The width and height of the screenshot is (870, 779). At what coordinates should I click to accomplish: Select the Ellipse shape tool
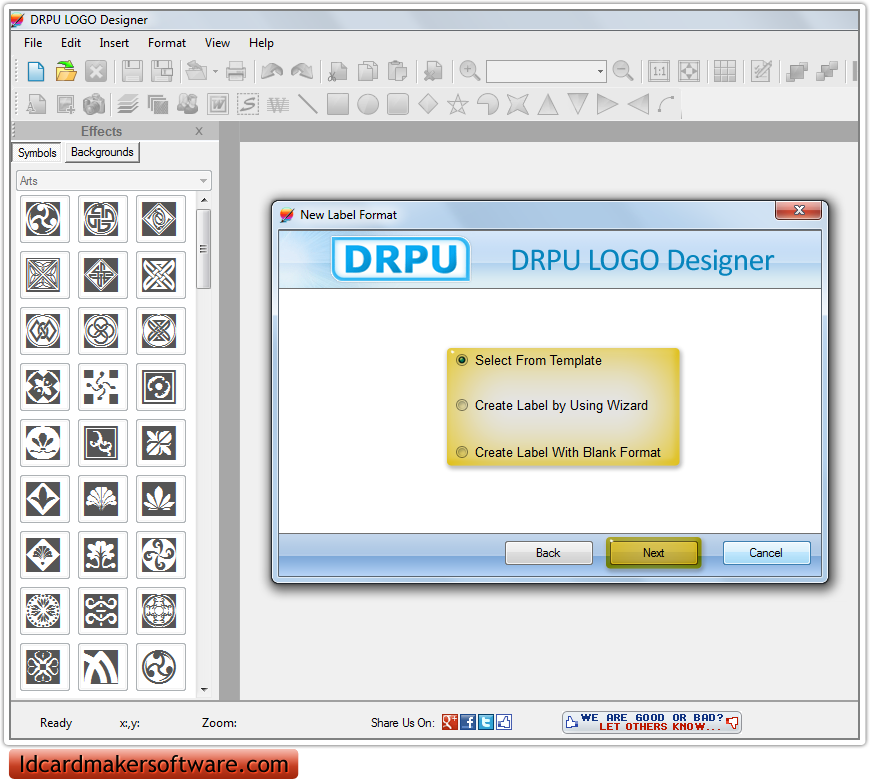pos(366,103)
